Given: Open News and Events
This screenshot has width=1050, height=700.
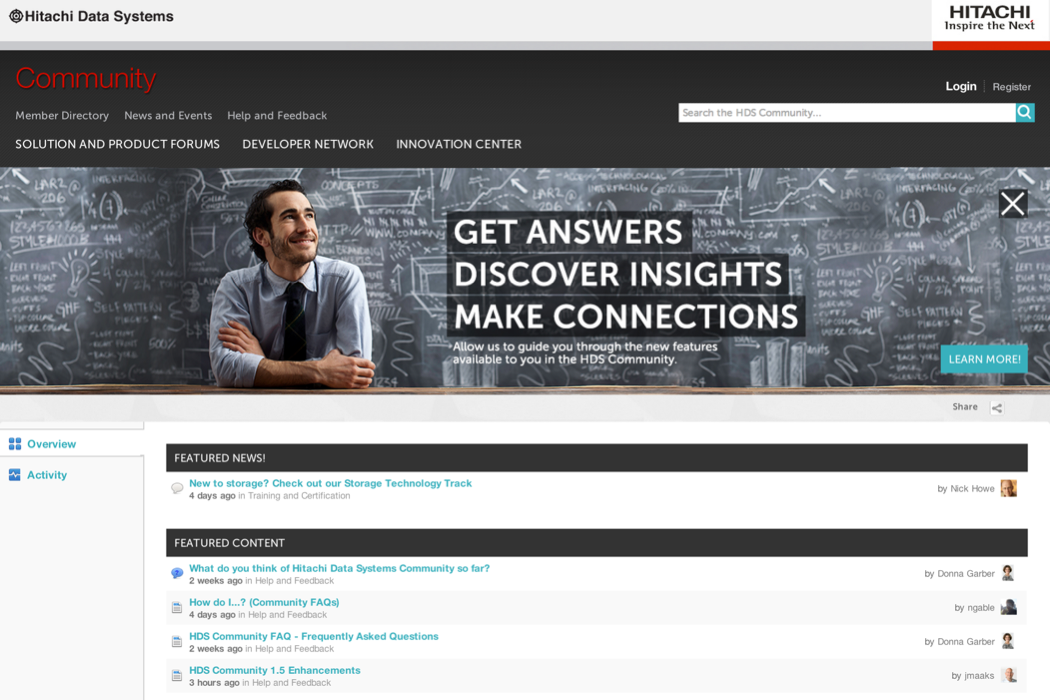Looking at the screenshot, I should [168, 115].
